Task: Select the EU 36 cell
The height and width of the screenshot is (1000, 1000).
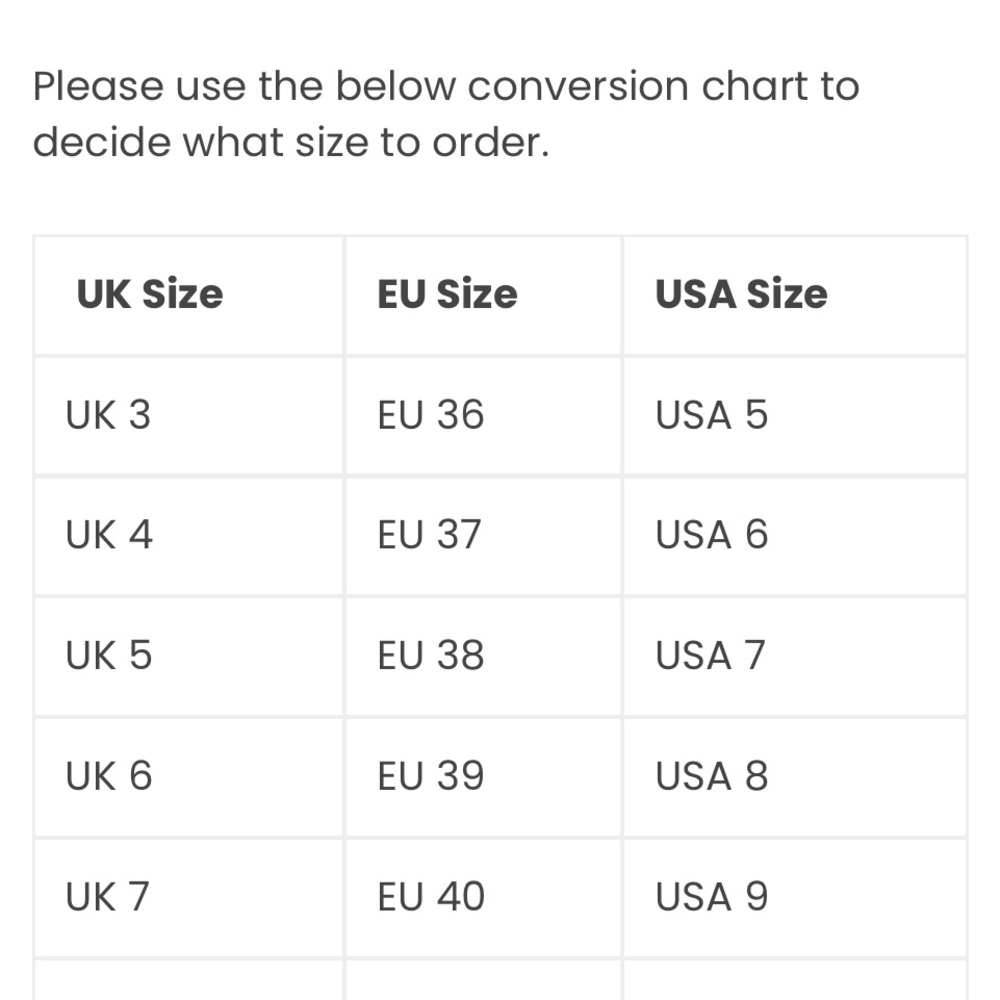Action: tap(483, 416)
